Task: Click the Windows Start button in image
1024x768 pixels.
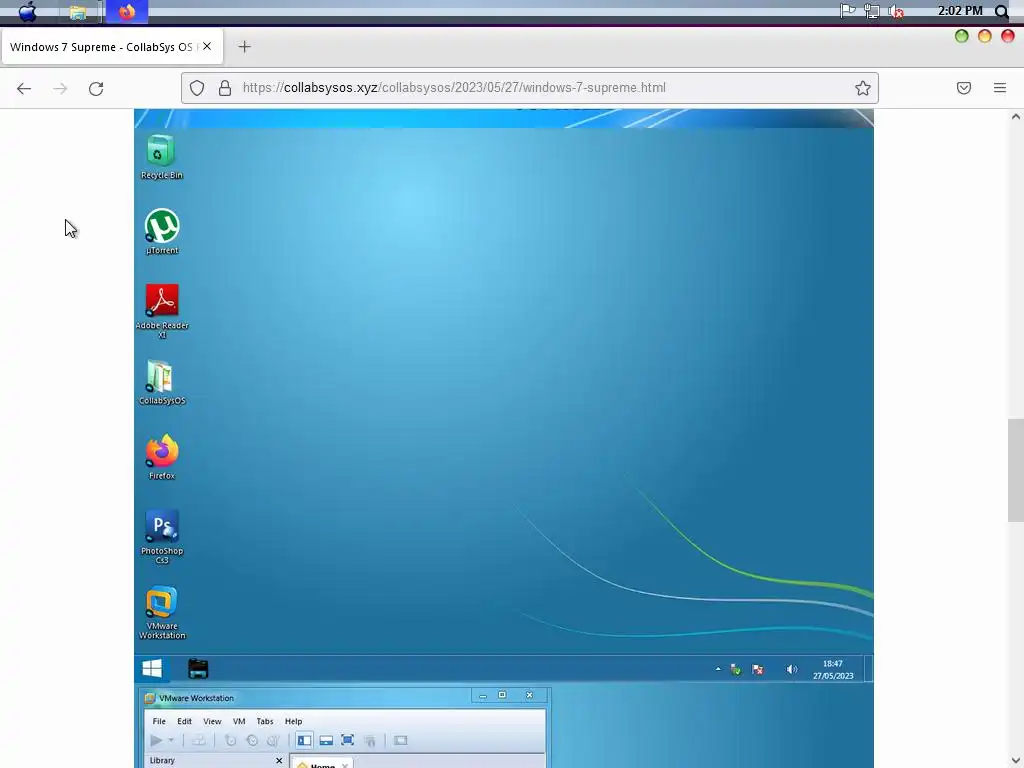Action: 152,668
